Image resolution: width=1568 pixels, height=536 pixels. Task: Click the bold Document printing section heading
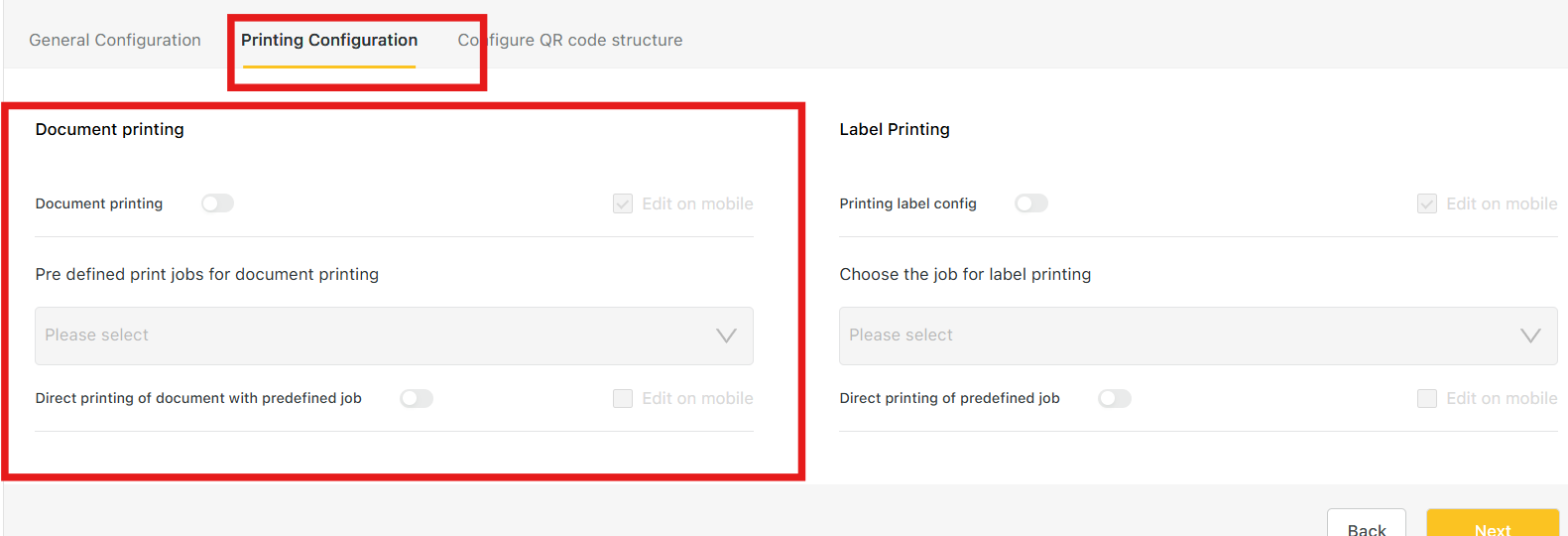(109, 130)
